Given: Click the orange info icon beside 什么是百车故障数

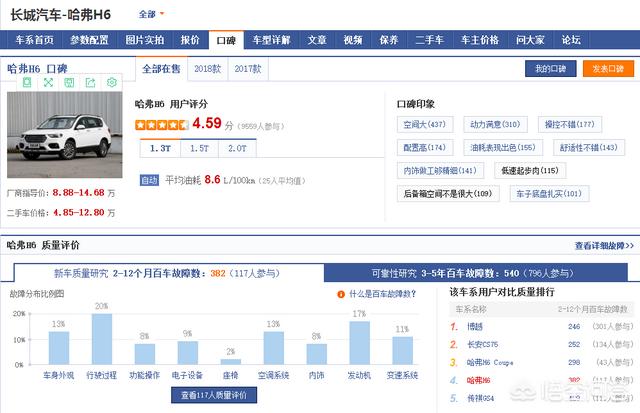Looking at the screenshot, I should pos(341,294).
